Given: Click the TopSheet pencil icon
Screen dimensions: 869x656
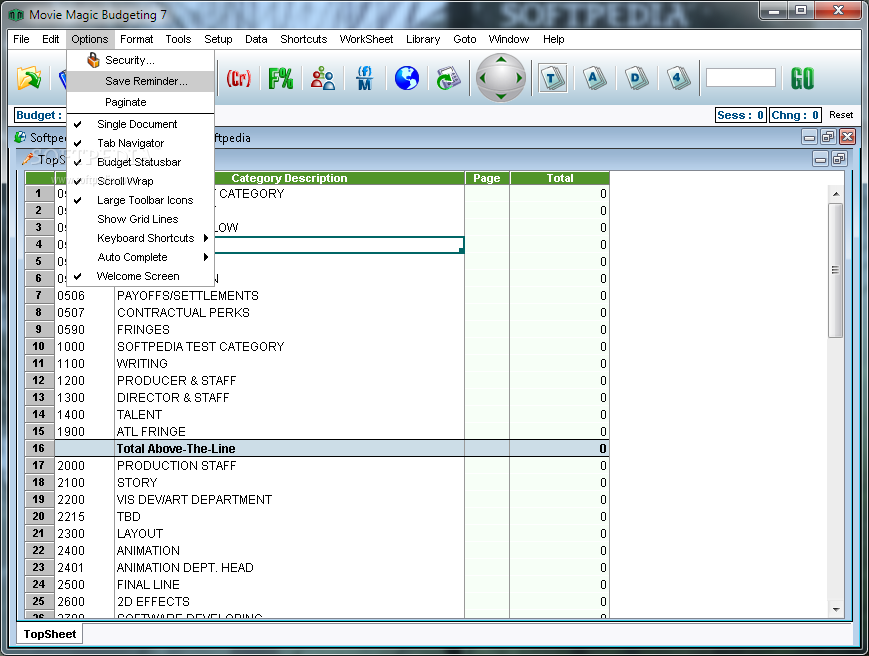Looking at the screenshot, I should pyautogui.click(x=28, y=159).
